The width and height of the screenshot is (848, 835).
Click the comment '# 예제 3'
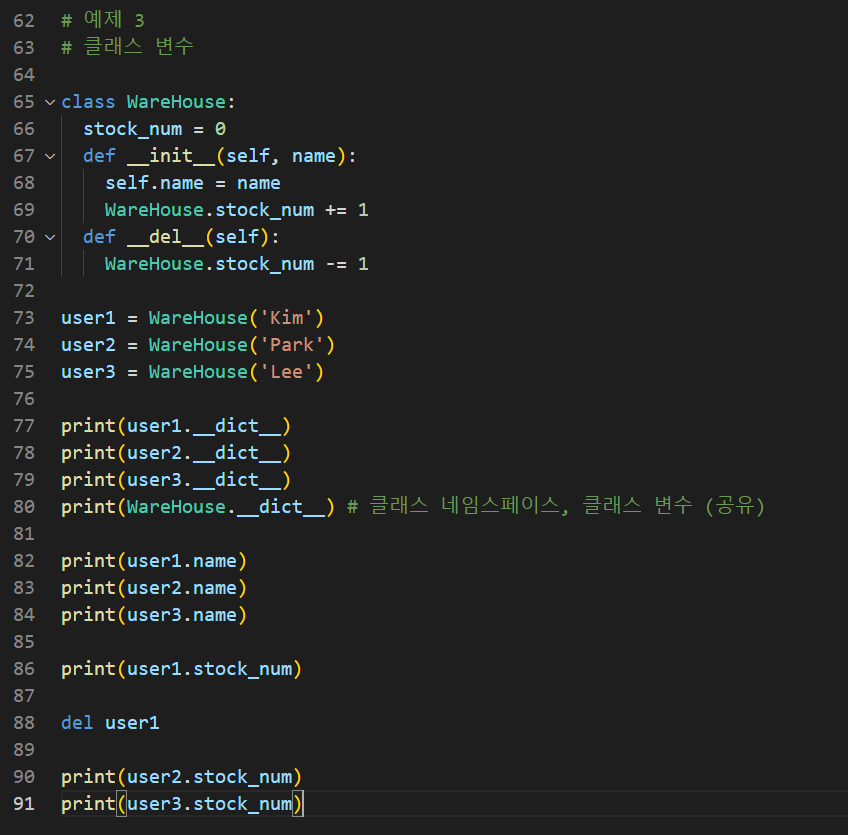(x=103, y=21)
